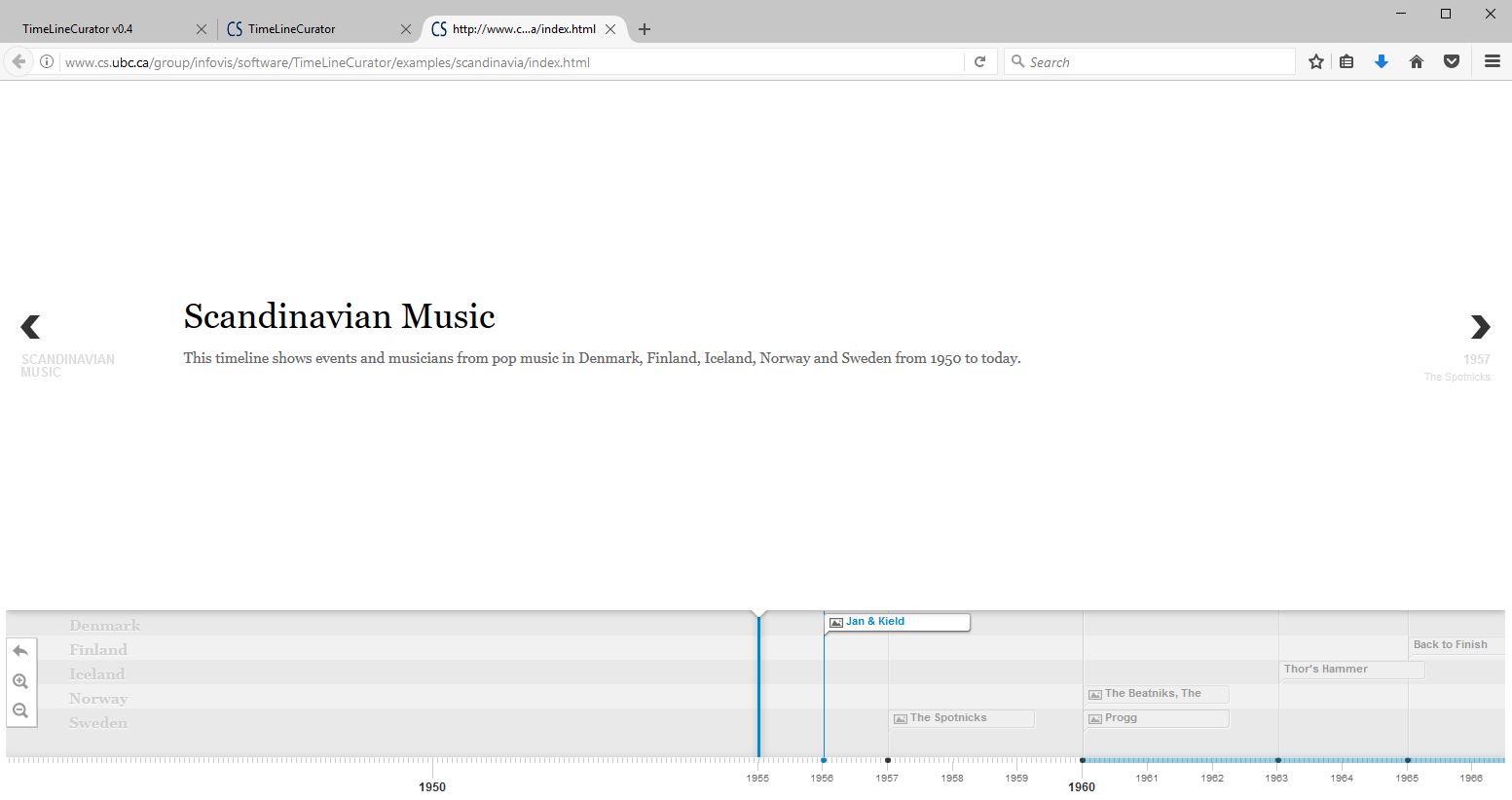Go to next slide with right chevron
This screenshot has width=1512, height=800.
[1480, 327]
